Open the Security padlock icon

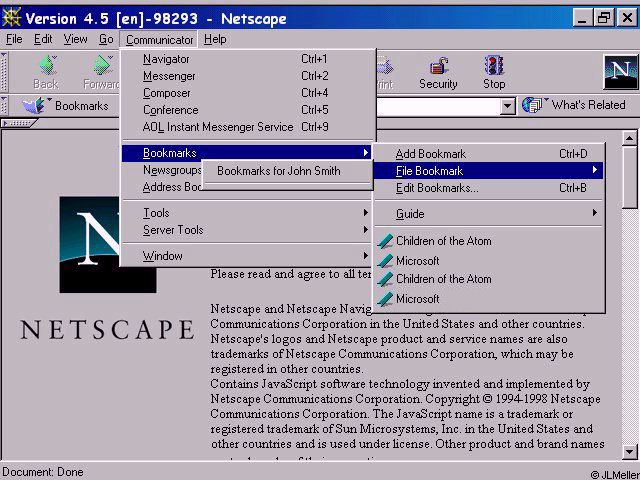[x=438, y=66]
